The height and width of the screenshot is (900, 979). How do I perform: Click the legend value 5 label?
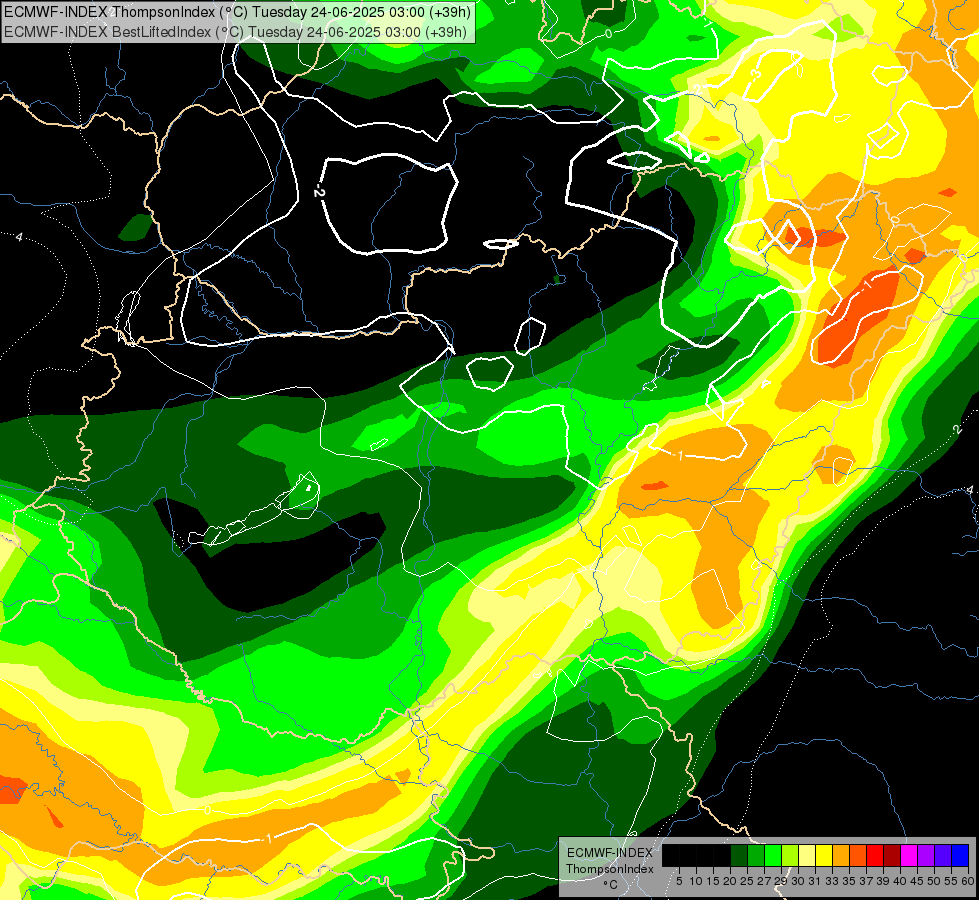tap(679, 881)
